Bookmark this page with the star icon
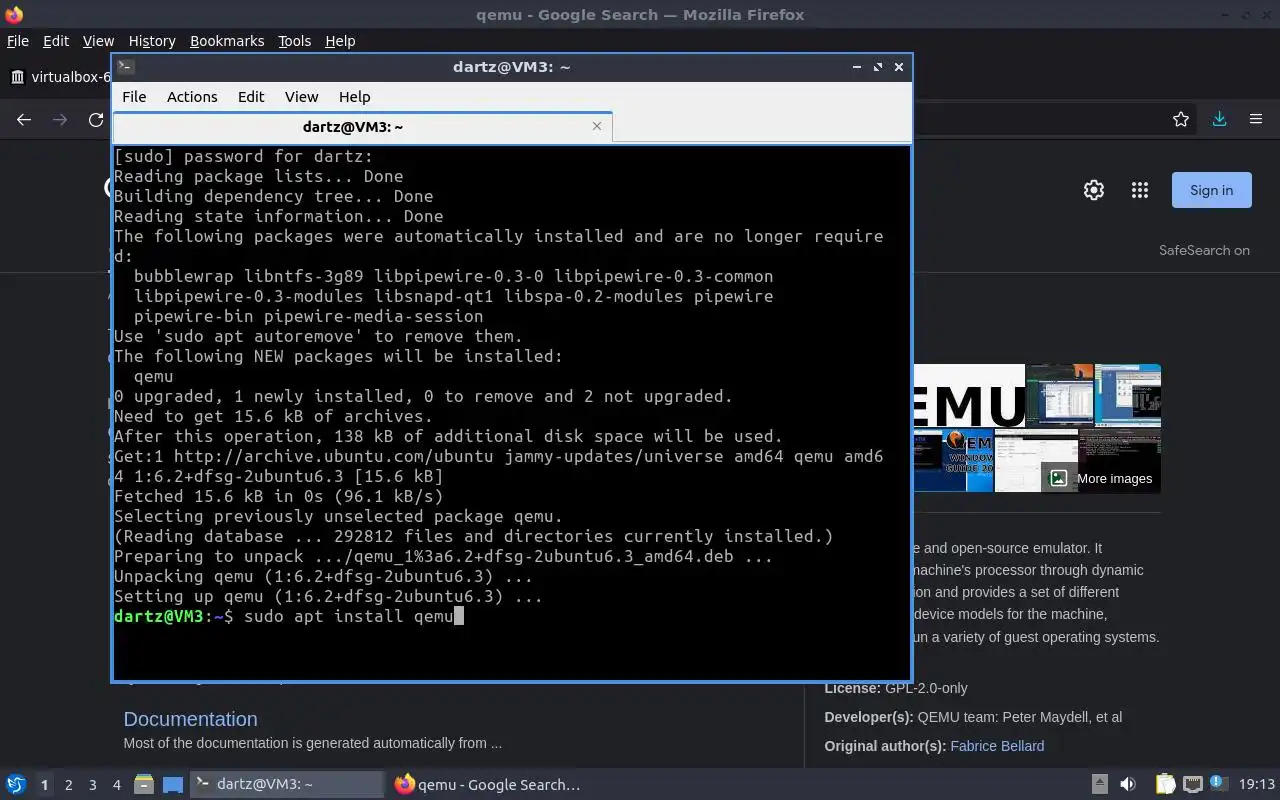 (x=1181, y=120)
